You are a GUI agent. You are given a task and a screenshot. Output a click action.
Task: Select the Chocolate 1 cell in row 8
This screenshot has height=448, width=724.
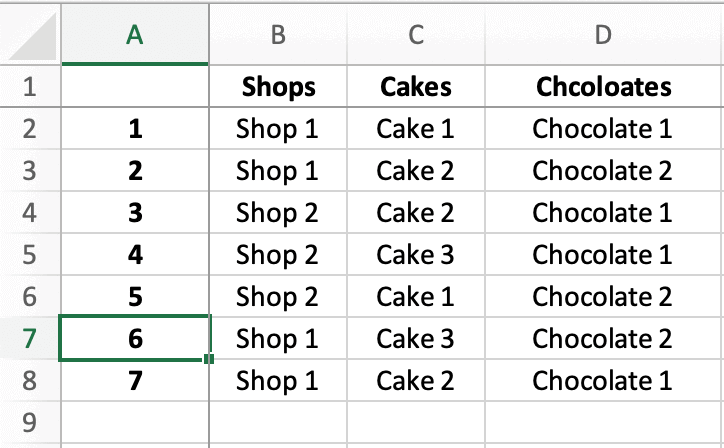pyautogui.click(x=603, y=381)
